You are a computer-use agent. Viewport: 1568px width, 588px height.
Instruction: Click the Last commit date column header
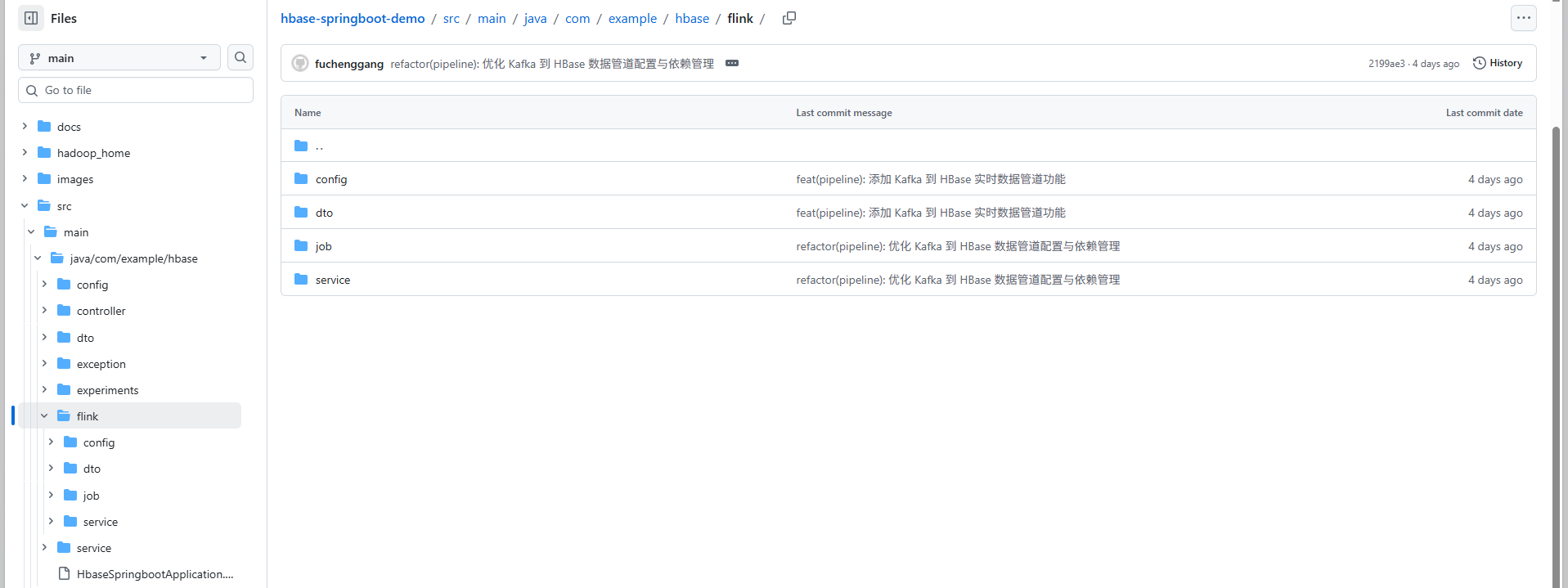tap(1484, 113)
